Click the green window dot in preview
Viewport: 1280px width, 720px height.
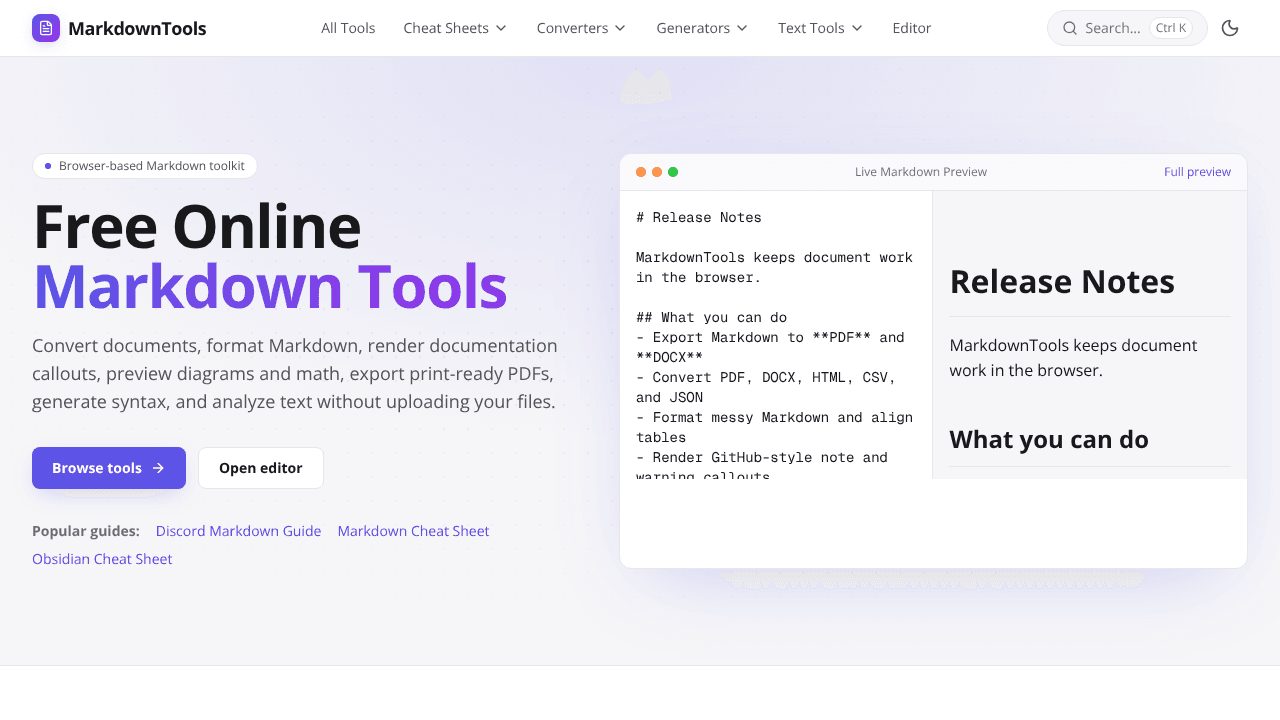673,172
